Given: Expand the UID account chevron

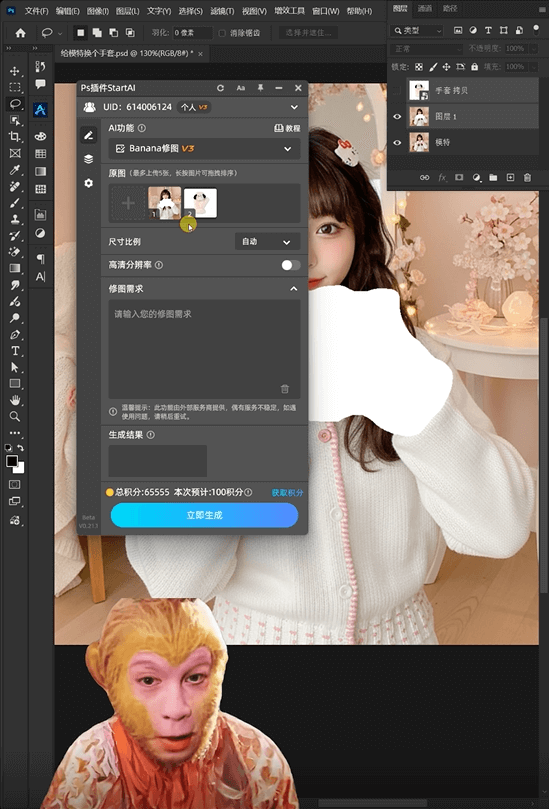Looking at the screenshot, I should (x=294, y=107).
